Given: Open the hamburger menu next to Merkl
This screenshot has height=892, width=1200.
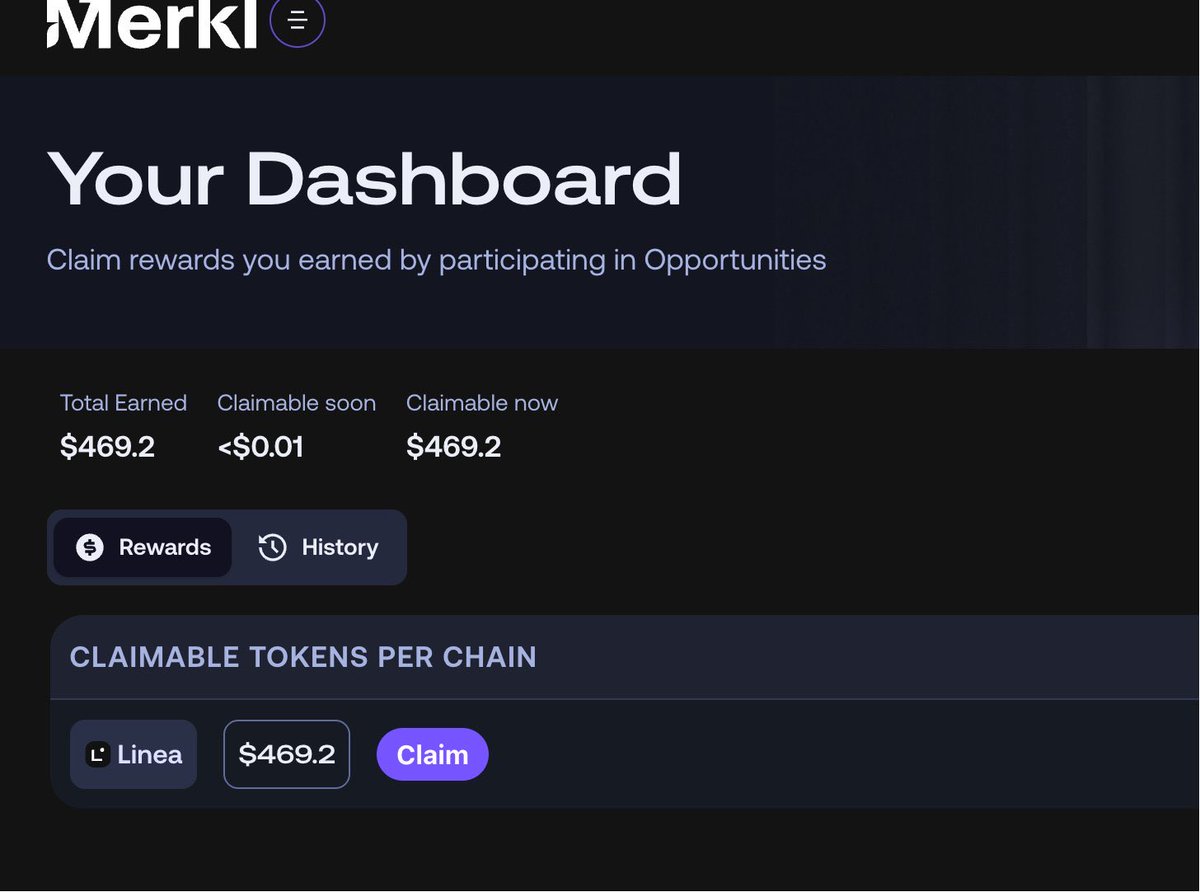Looking at the screenshot, I should 297,21.
